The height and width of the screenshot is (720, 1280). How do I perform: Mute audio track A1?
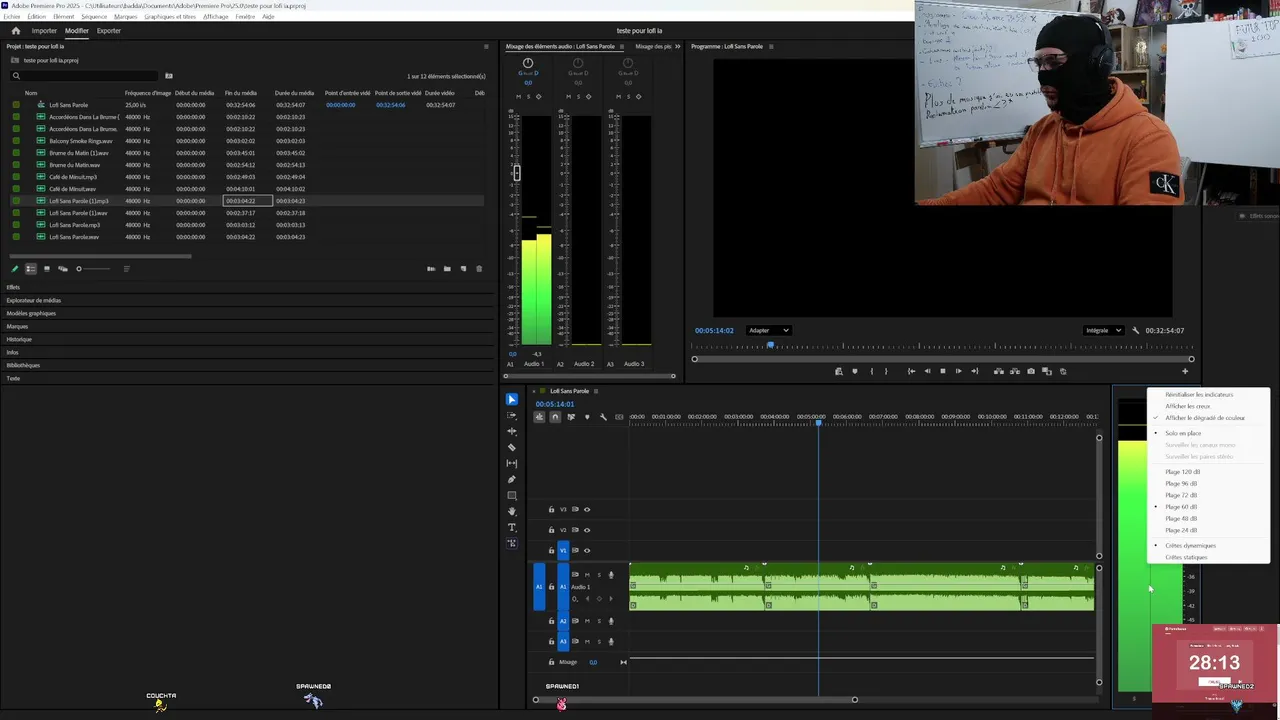point(587,575)
